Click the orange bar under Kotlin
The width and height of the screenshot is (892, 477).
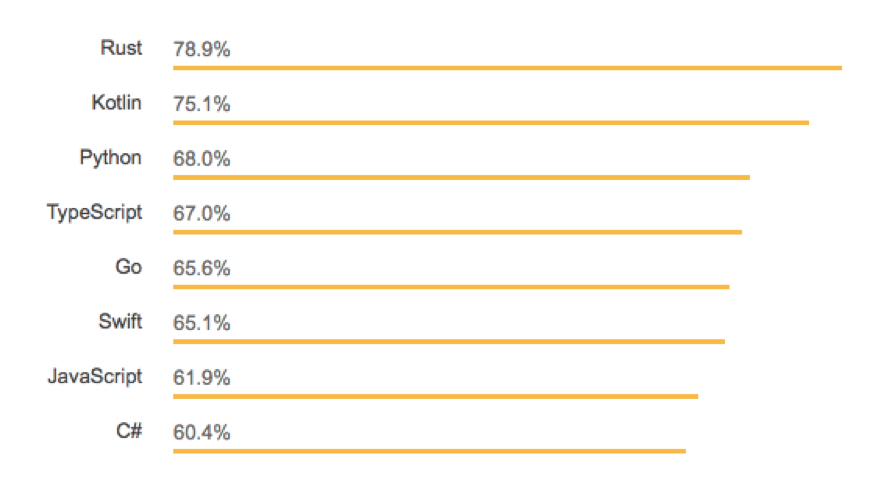click(491, 122)
